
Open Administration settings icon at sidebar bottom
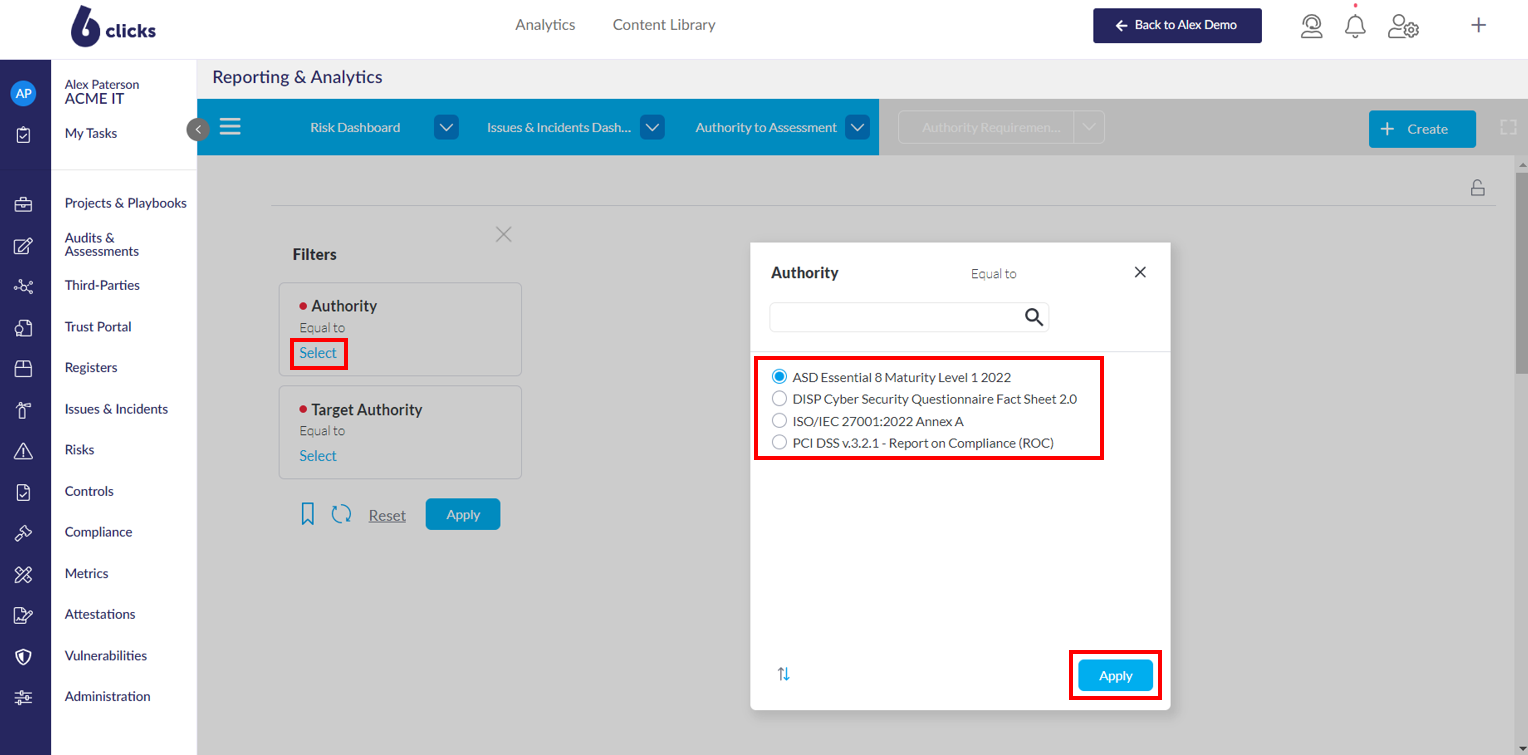24,696
